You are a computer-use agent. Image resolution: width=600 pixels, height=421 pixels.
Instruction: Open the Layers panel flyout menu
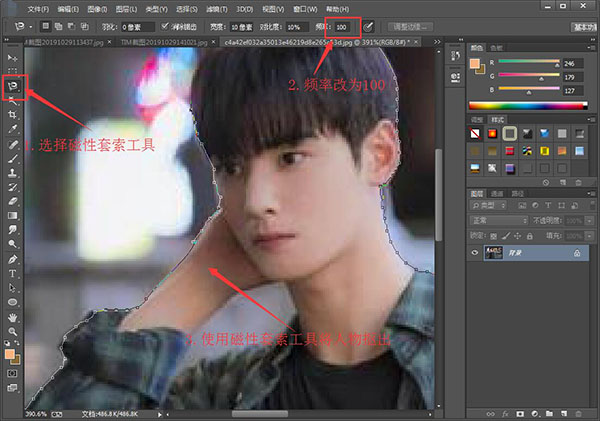(x=591, y=194)
